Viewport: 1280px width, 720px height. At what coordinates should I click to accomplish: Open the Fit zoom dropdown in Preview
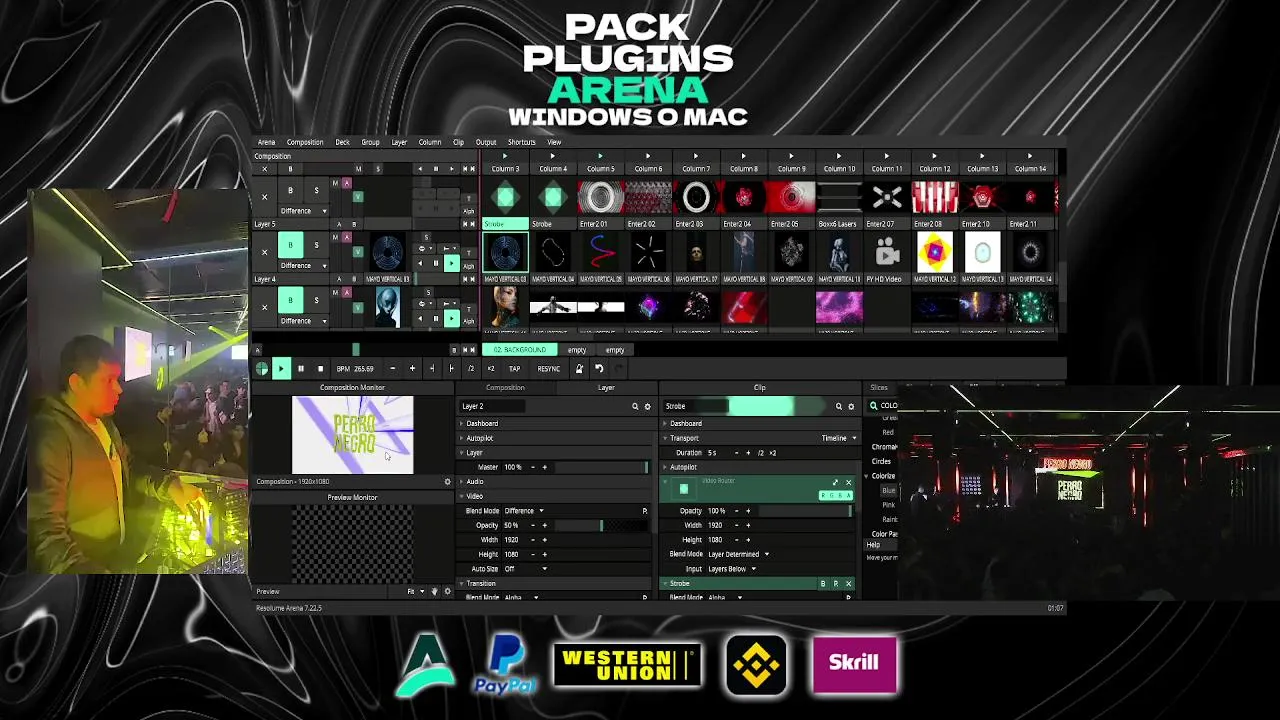click(414, 592)
